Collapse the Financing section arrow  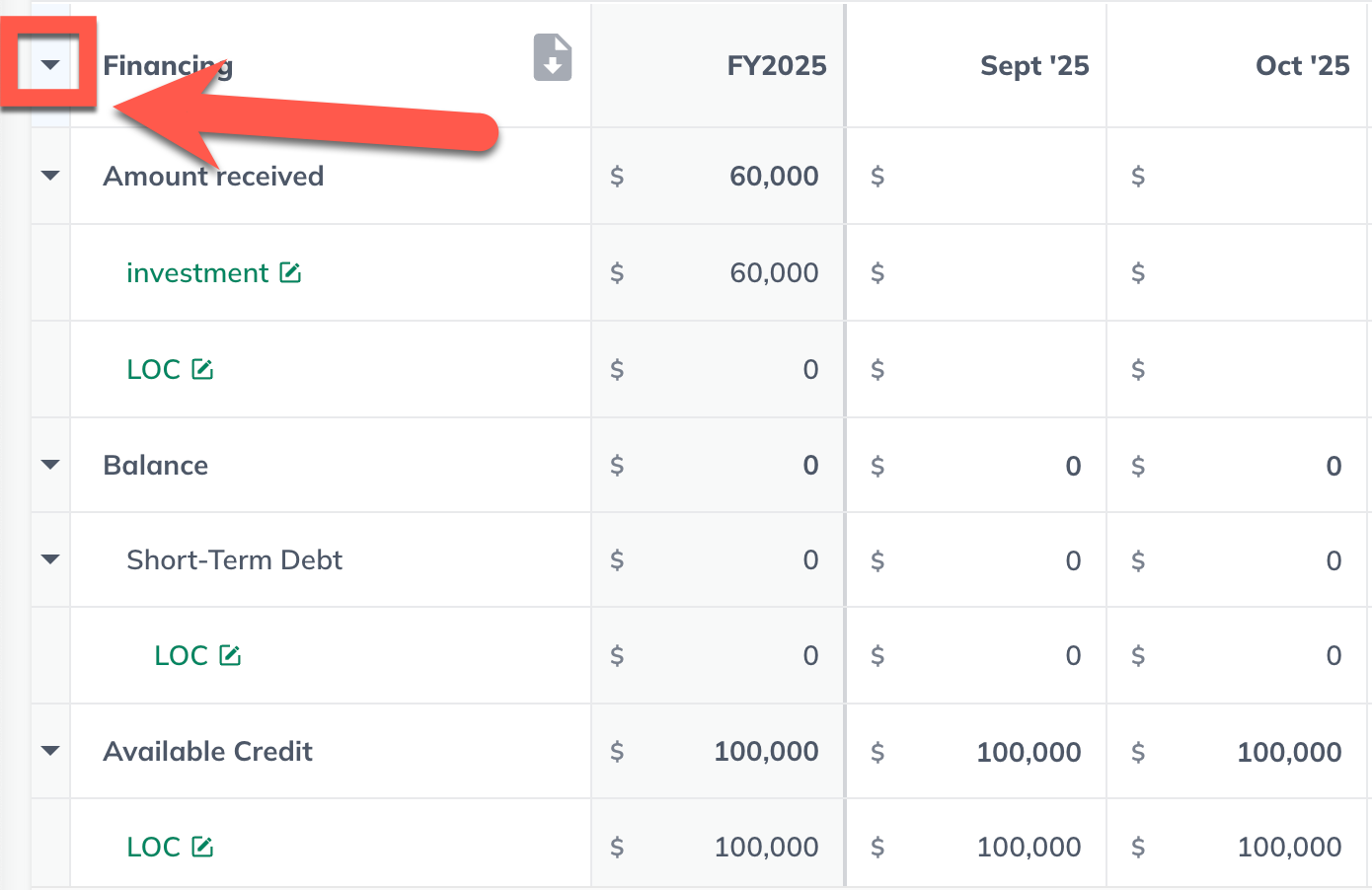(x=50, y=65)
